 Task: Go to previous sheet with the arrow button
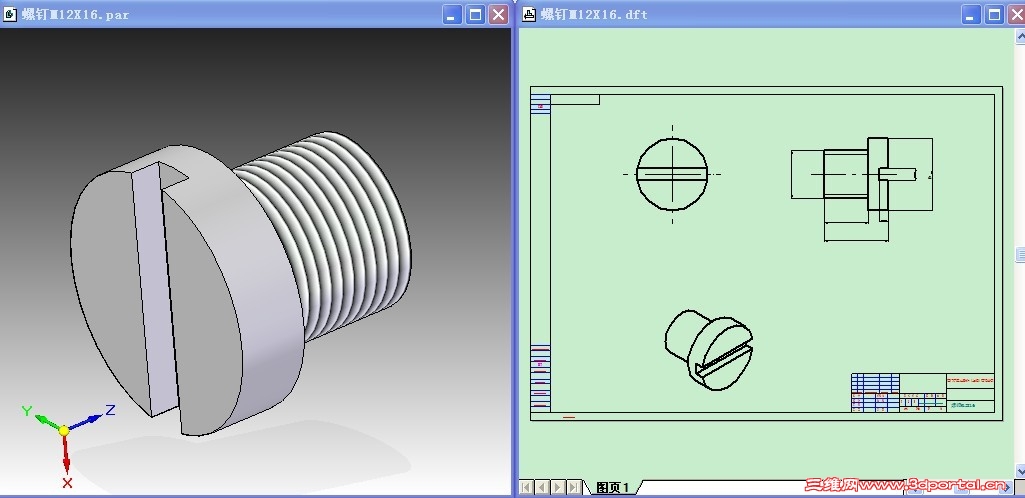pos(542,487)
